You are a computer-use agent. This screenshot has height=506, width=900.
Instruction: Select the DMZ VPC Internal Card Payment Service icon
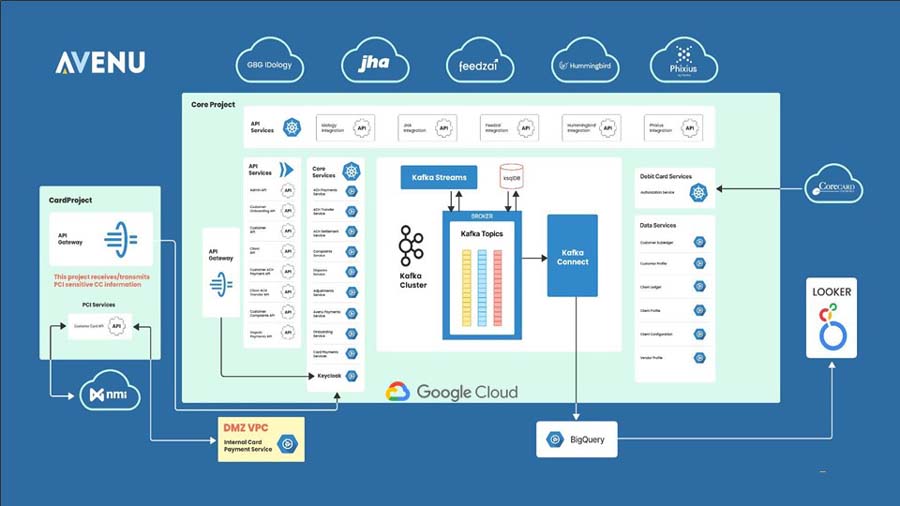[288, 443]
